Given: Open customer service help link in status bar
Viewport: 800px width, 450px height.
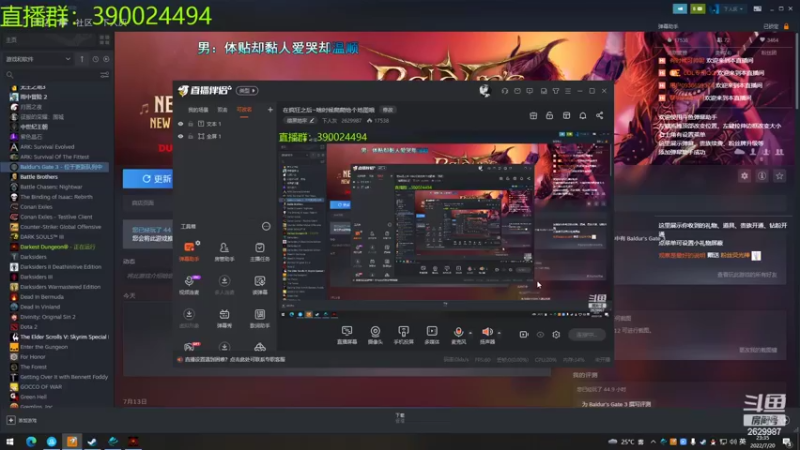Looking at the screenshot, I should 235,360.
